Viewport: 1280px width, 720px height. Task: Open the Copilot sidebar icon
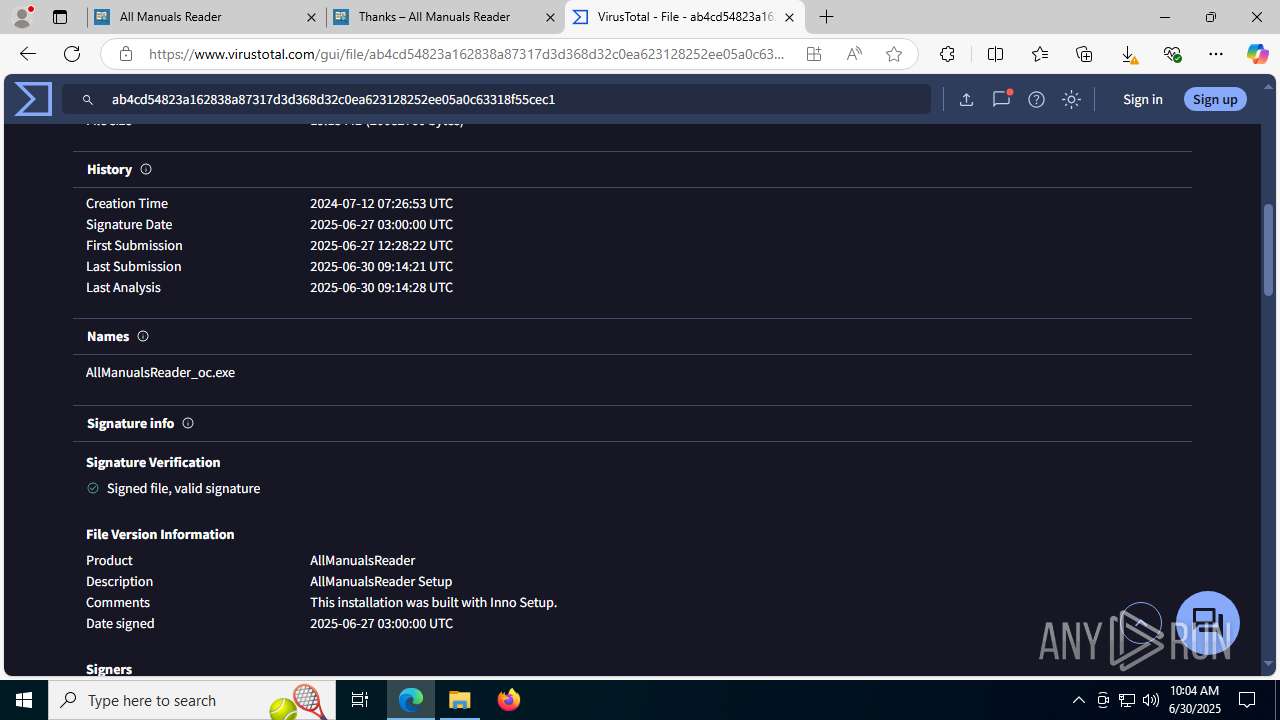[1257, 54]
